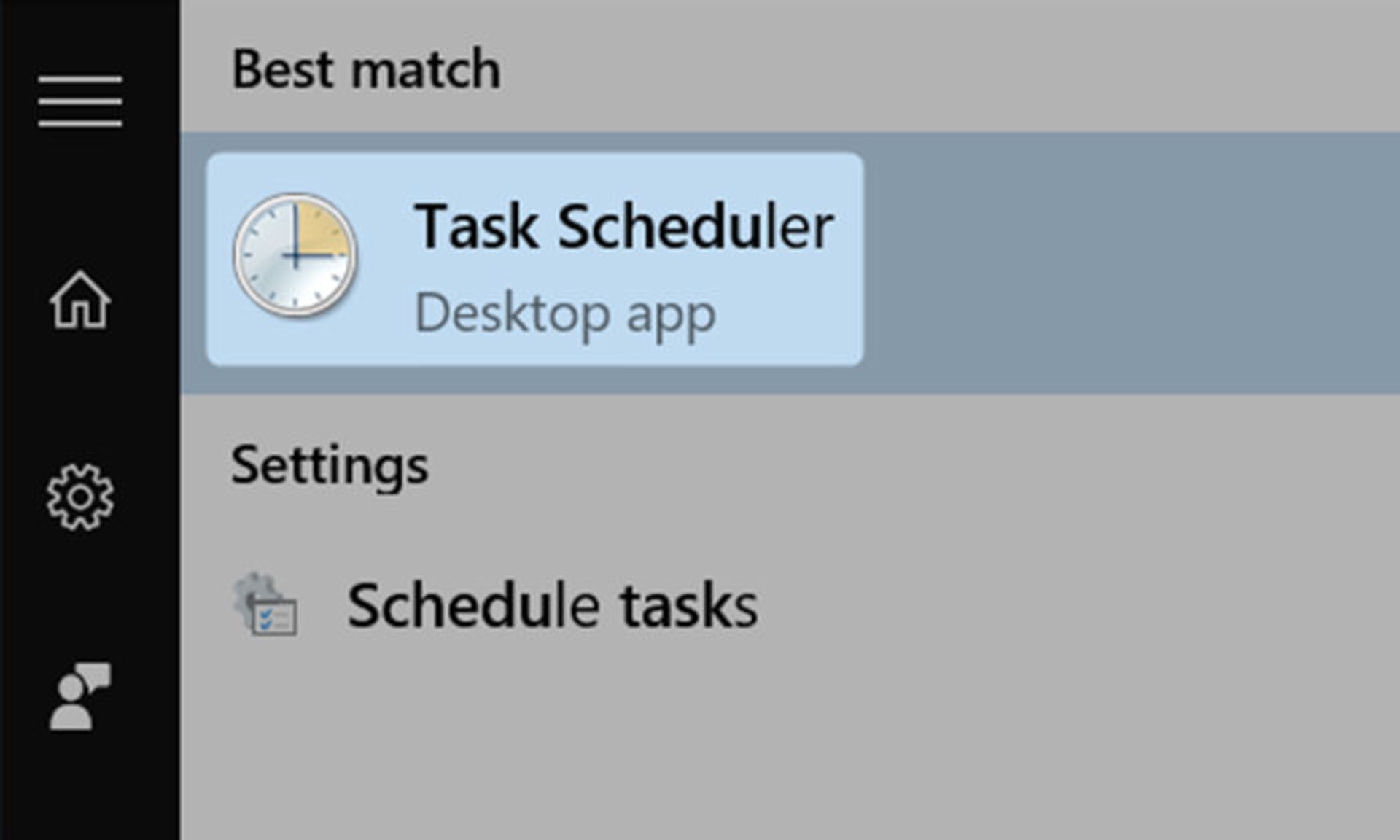Click the word "tasks" in Schedule tasks
1400x840 pixels.
pyautogui.click(x=689, y=605)
